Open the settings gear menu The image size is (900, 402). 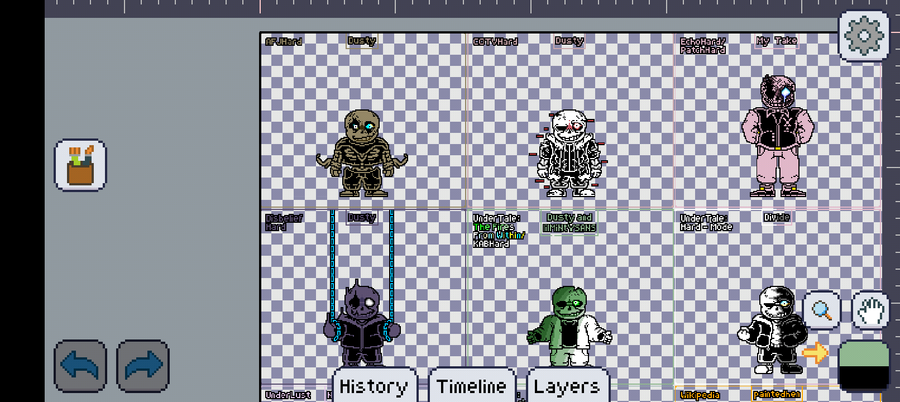[x=864, y=36]
